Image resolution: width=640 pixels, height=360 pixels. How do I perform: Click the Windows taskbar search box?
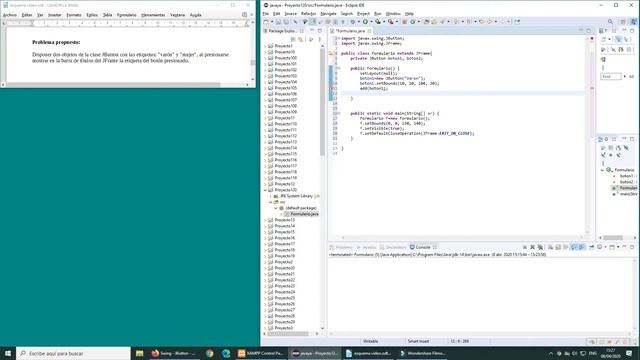tap(73, 353)
